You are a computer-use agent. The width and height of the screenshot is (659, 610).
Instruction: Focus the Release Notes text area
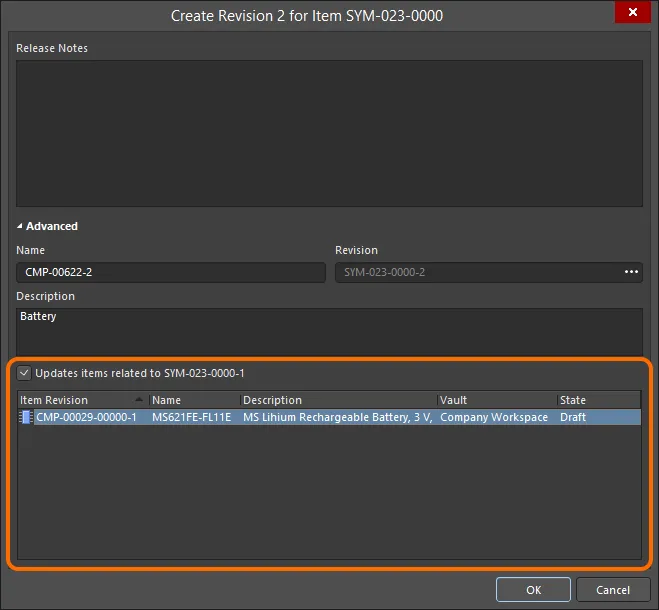[329, 133]
